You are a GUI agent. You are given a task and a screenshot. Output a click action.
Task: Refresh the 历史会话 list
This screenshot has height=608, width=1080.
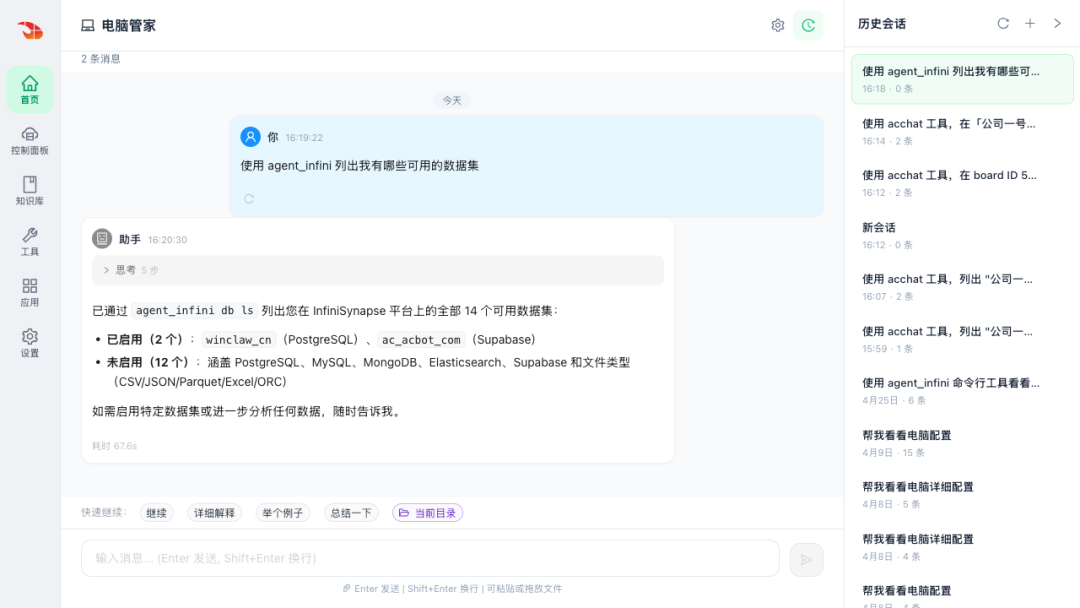point(1003,23)
